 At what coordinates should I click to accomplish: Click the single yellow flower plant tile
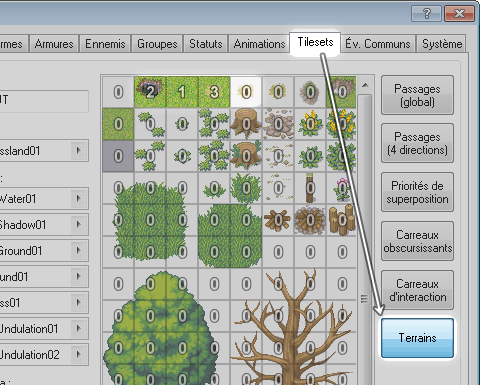(x=310, y=124)
